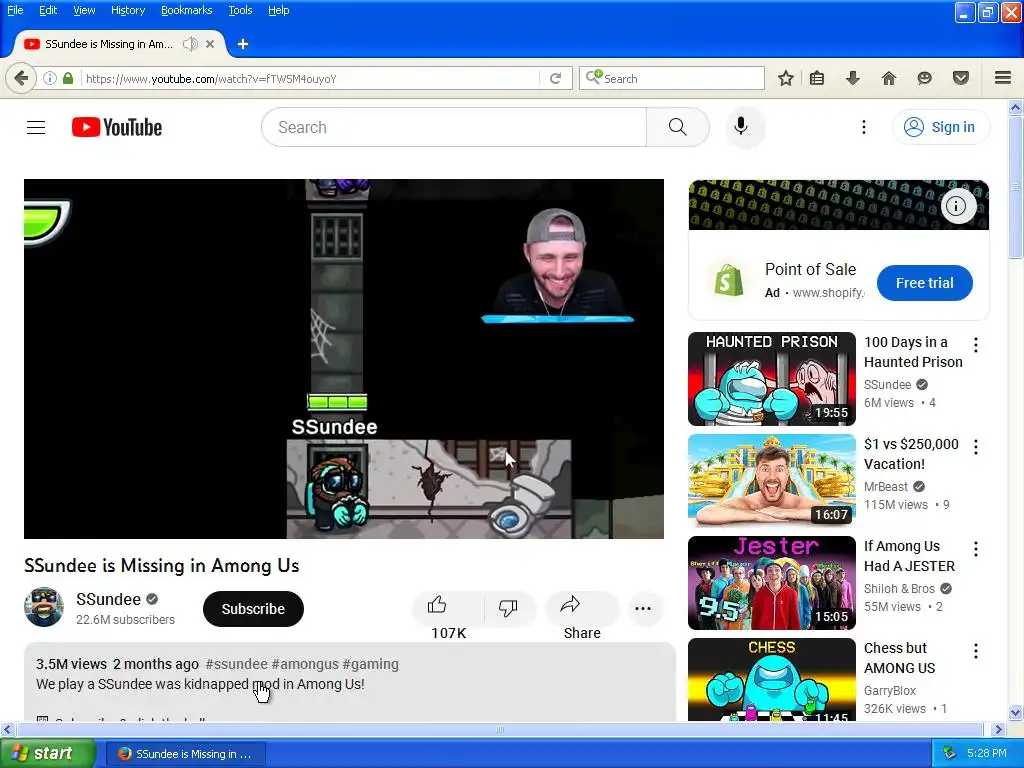Screen dimensions: 1024x768
Task: Click the page's vertical scrollbar down arrow
Action: (1016, 712)
